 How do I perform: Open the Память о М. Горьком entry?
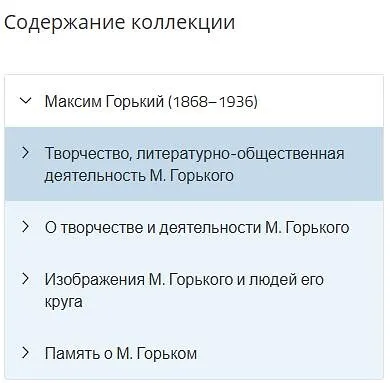(121, 354)
